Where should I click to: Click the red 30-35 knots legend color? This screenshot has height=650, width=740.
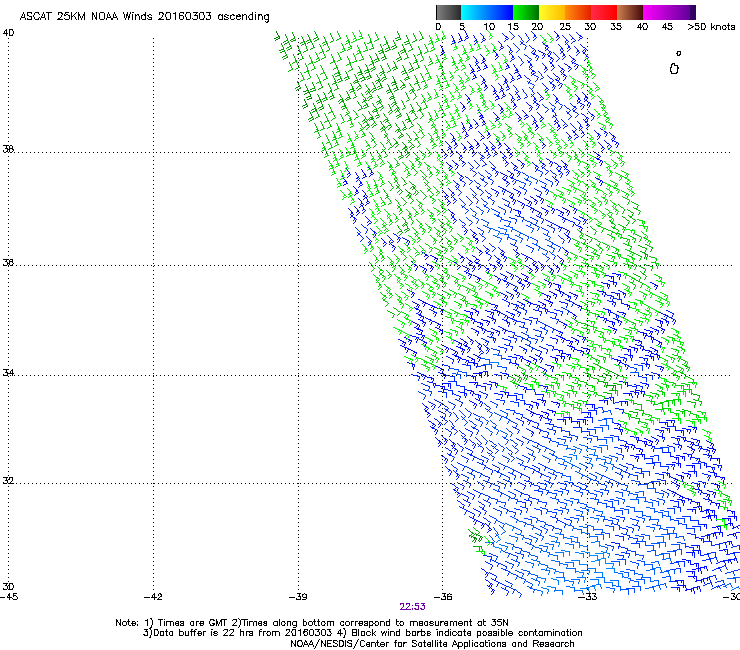604,12
